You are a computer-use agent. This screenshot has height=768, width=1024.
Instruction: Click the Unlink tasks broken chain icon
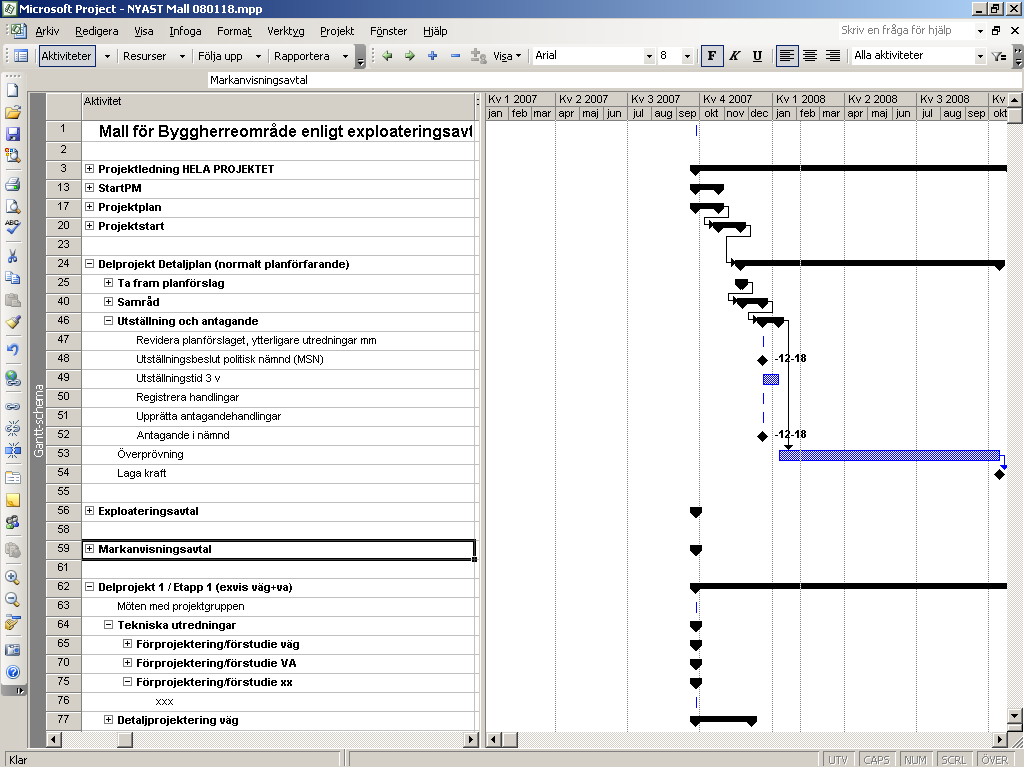(12, 428)
